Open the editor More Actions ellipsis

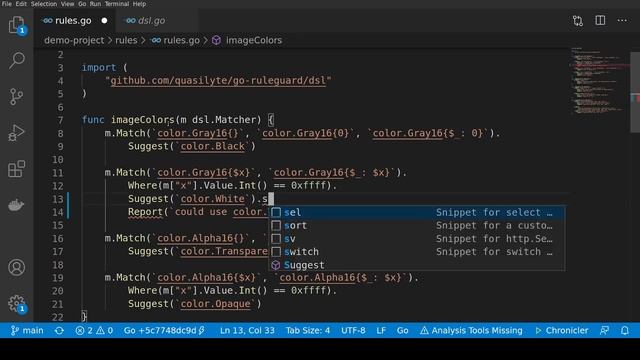point(622,20)
